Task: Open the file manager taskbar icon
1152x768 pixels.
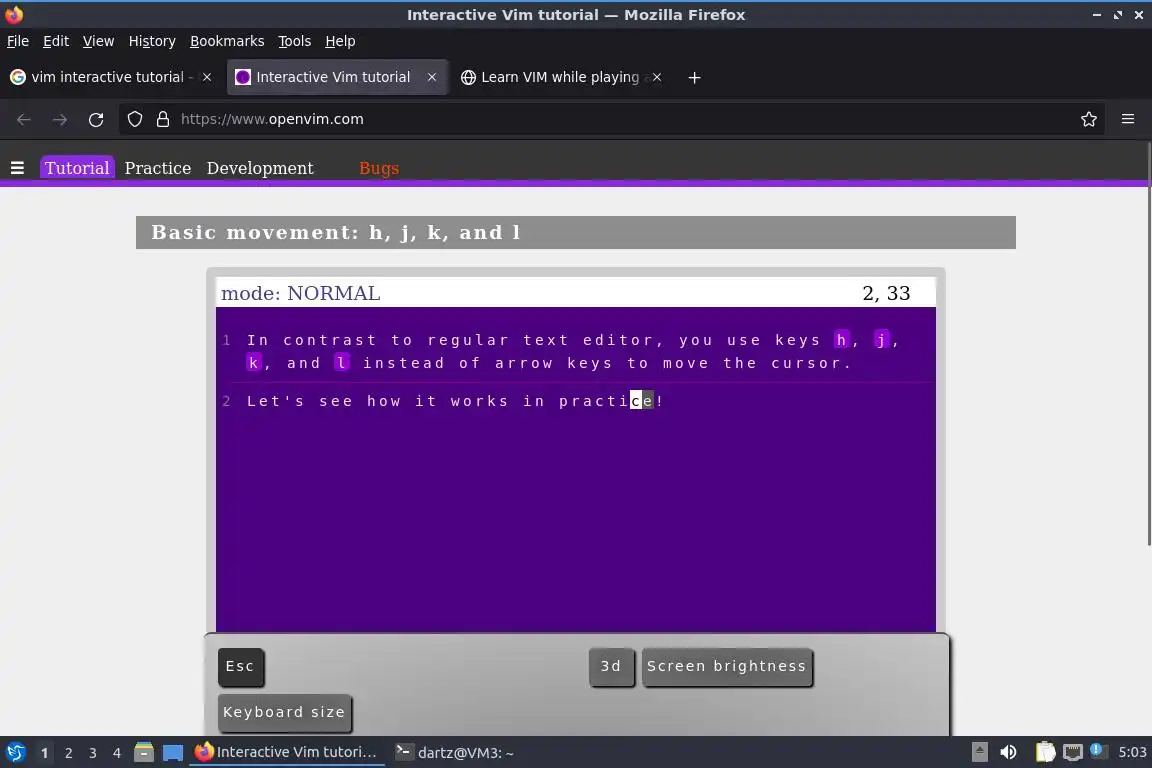Action: (x=144, y=752)
